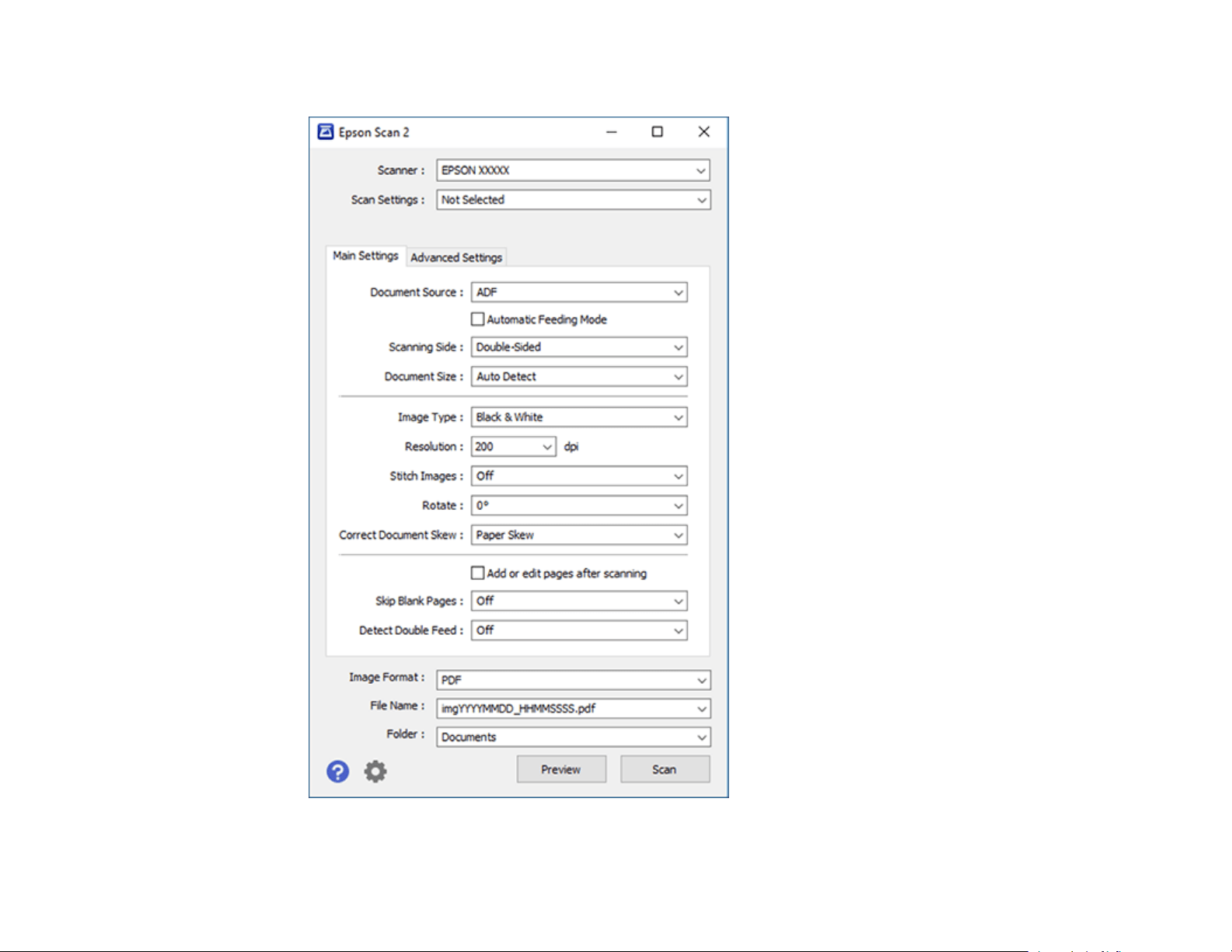Expand the Scan Settings dropdown
Image resolution: width=1232 pixels, height=952 pixels.
[x=574, y=200]
